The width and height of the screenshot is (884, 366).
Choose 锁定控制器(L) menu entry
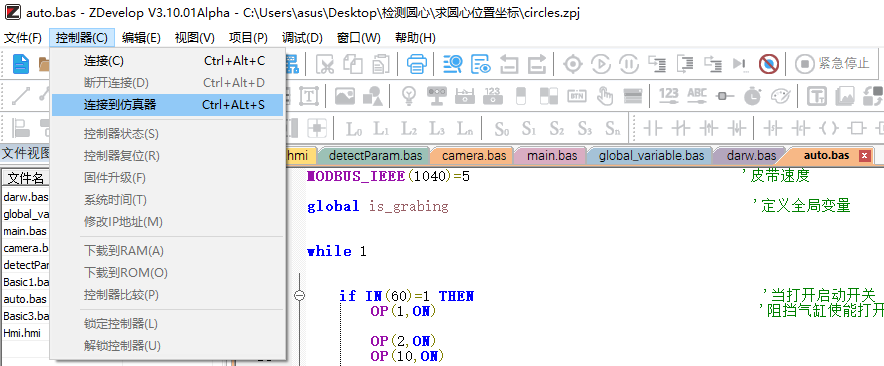point(167,324)
